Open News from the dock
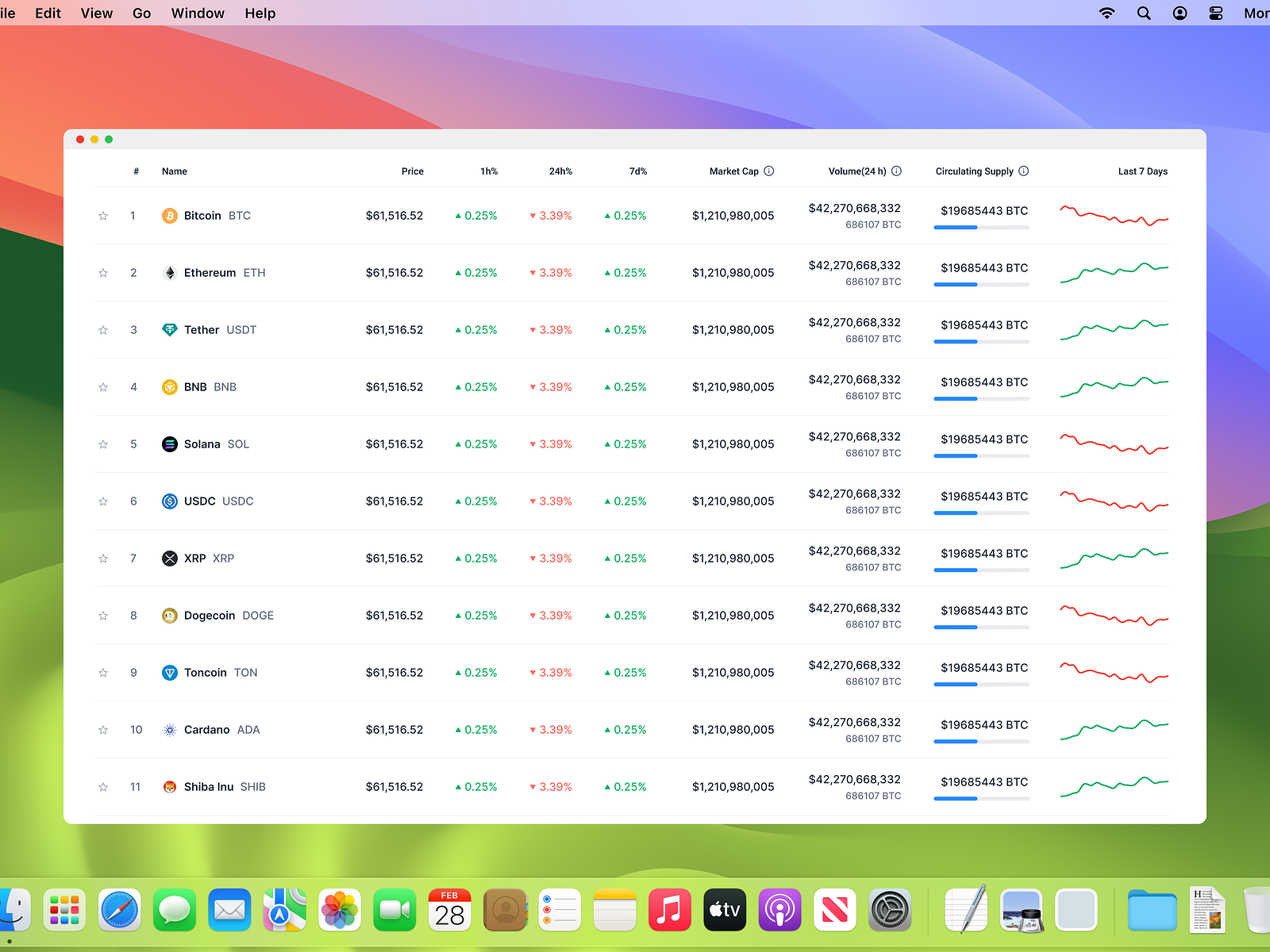Image resolution: width=1270 pixels, height=952 pixels. [835, 910]
